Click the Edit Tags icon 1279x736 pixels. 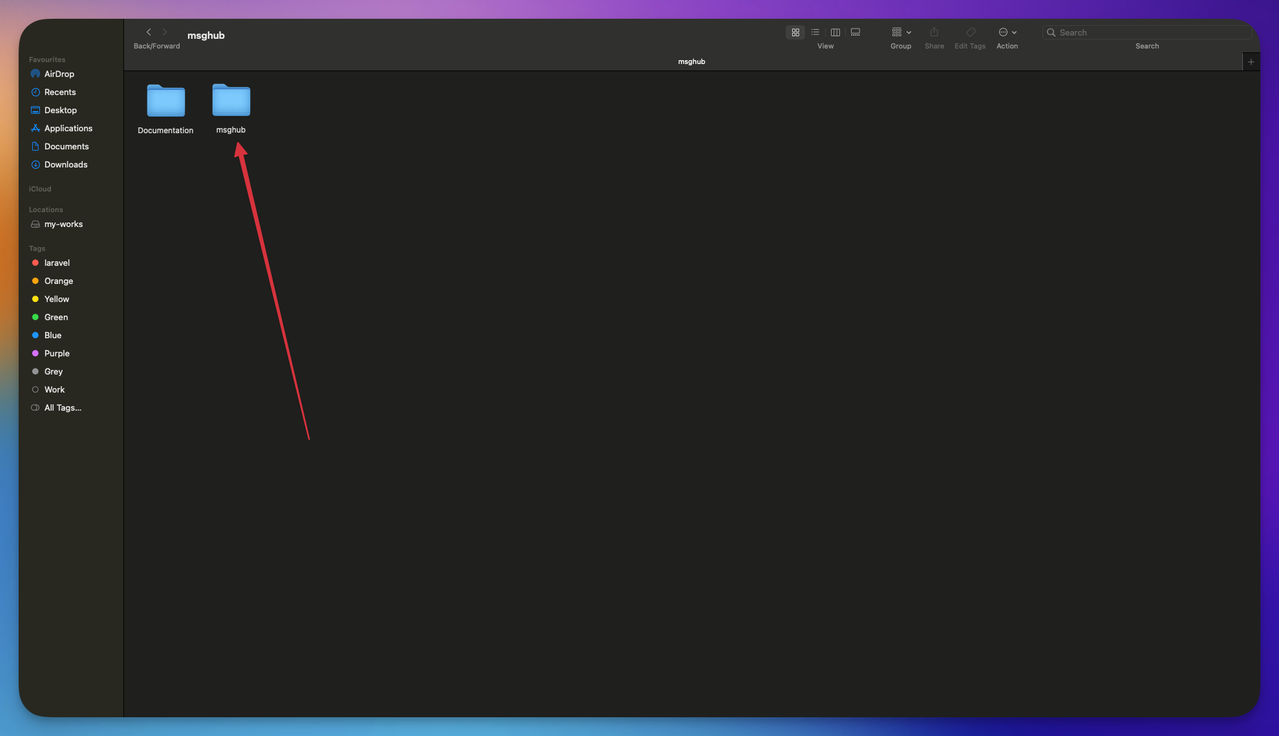coord(970,32)
